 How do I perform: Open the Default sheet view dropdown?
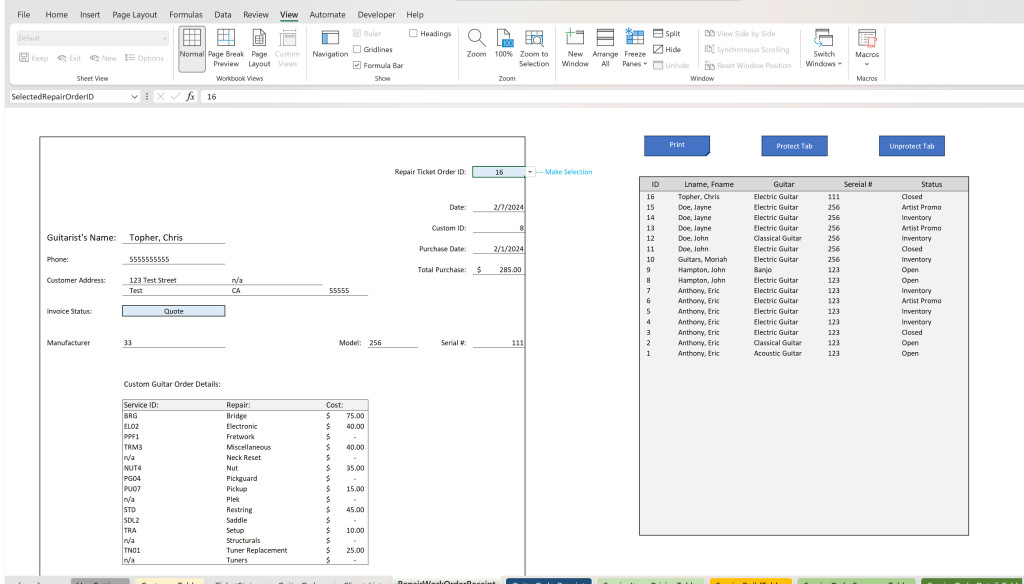[163, 38]
